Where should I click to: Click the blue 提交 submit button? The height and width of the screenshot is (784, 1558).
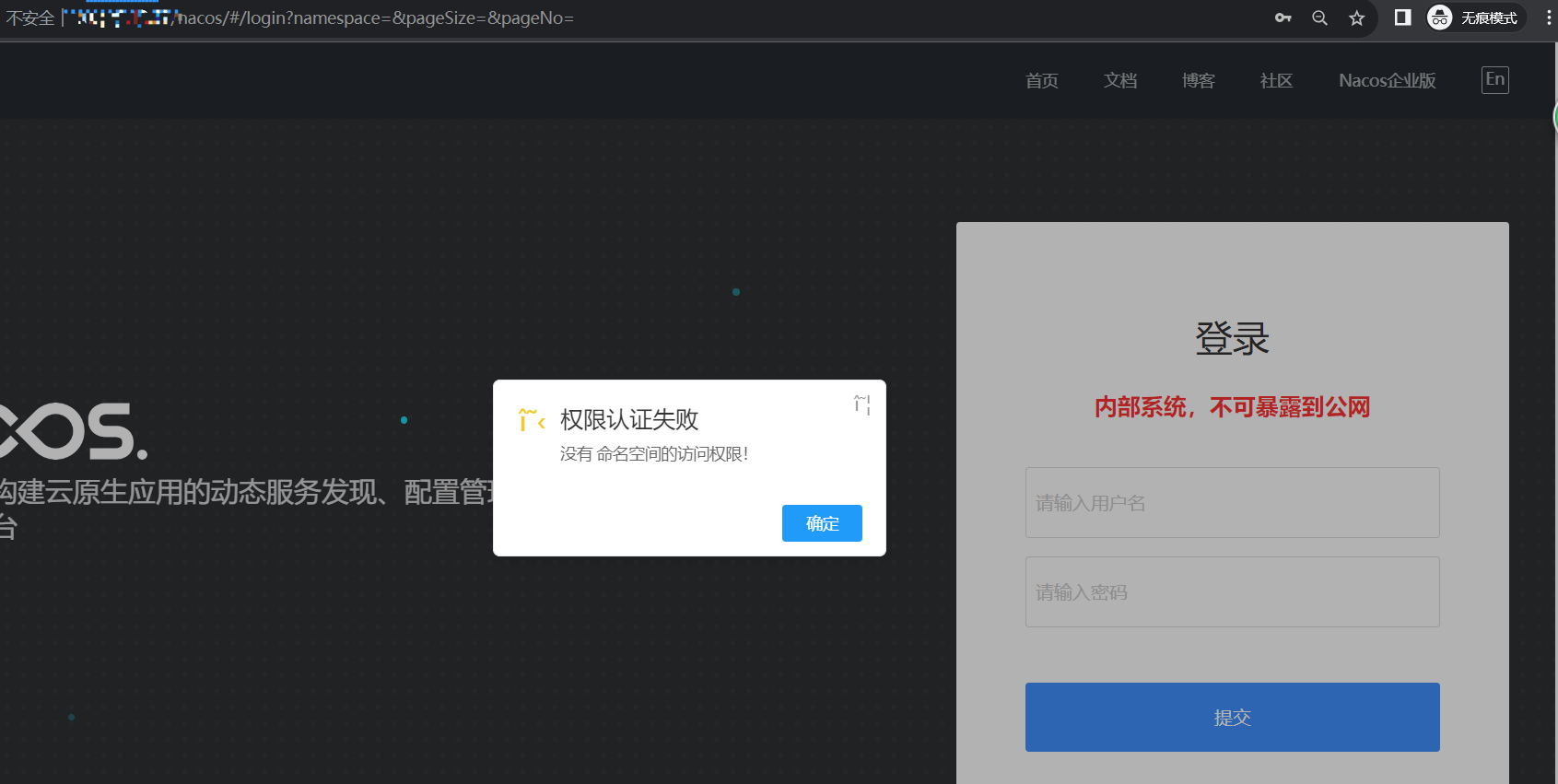click(x=1232, y=717)
